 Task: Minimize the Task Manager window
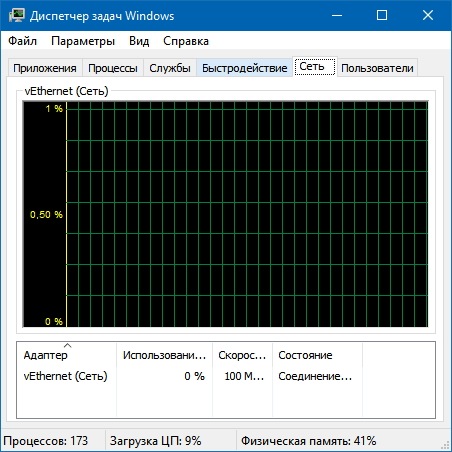(x=337, y=15)
